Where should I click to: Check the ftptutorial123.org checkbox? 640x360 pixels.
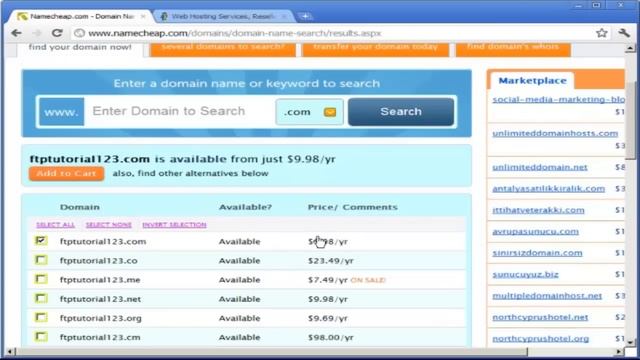tap(41, 318)
